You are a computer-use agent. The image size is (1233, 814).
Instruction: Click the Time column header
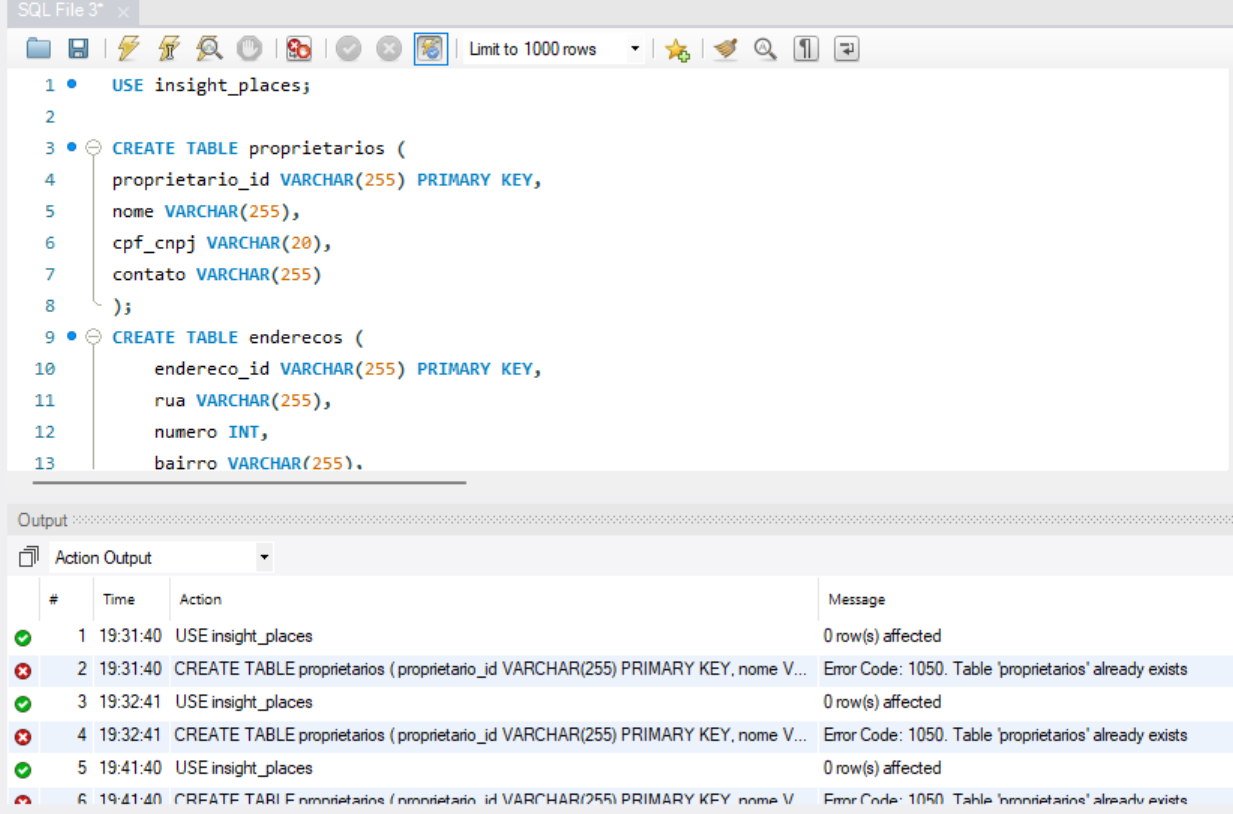[118, 599]
